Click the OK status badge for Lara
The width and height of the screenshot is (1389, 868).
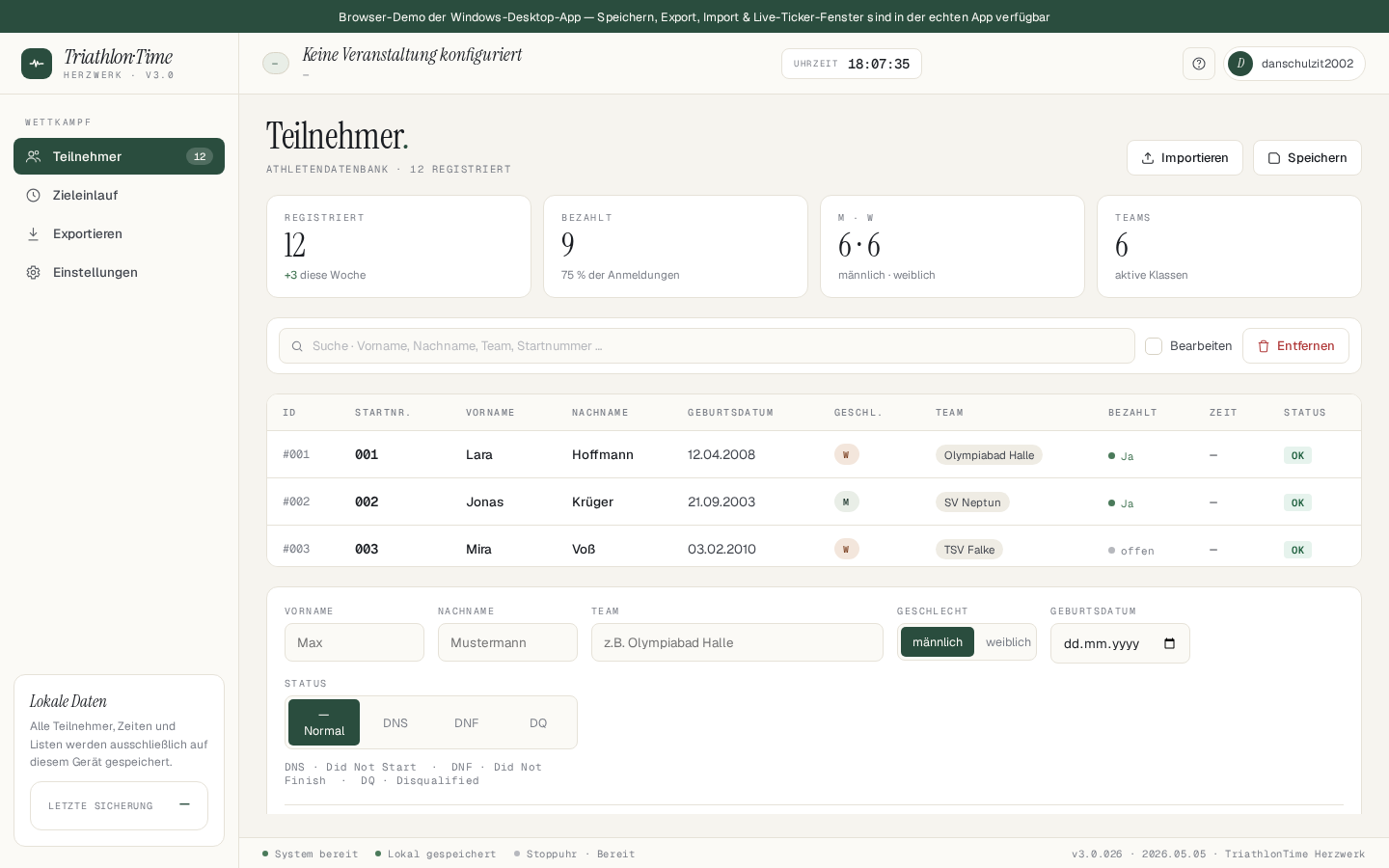(x=1297, y=455)
